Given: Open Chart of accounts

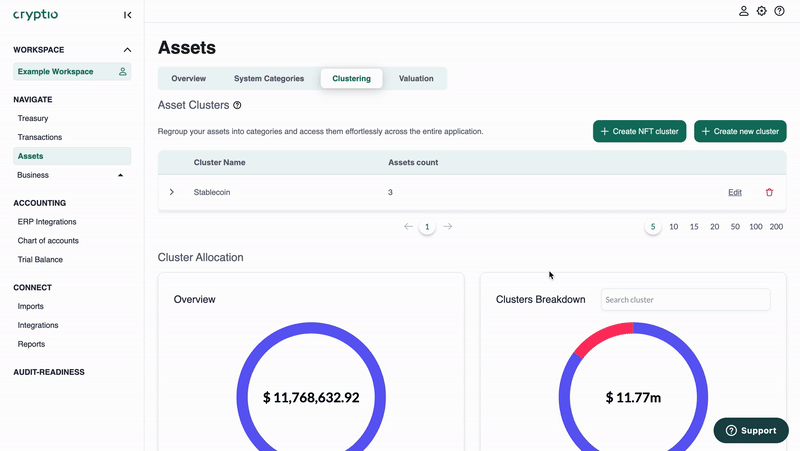Looking at the screenshot, I should [x=48, y=241].
